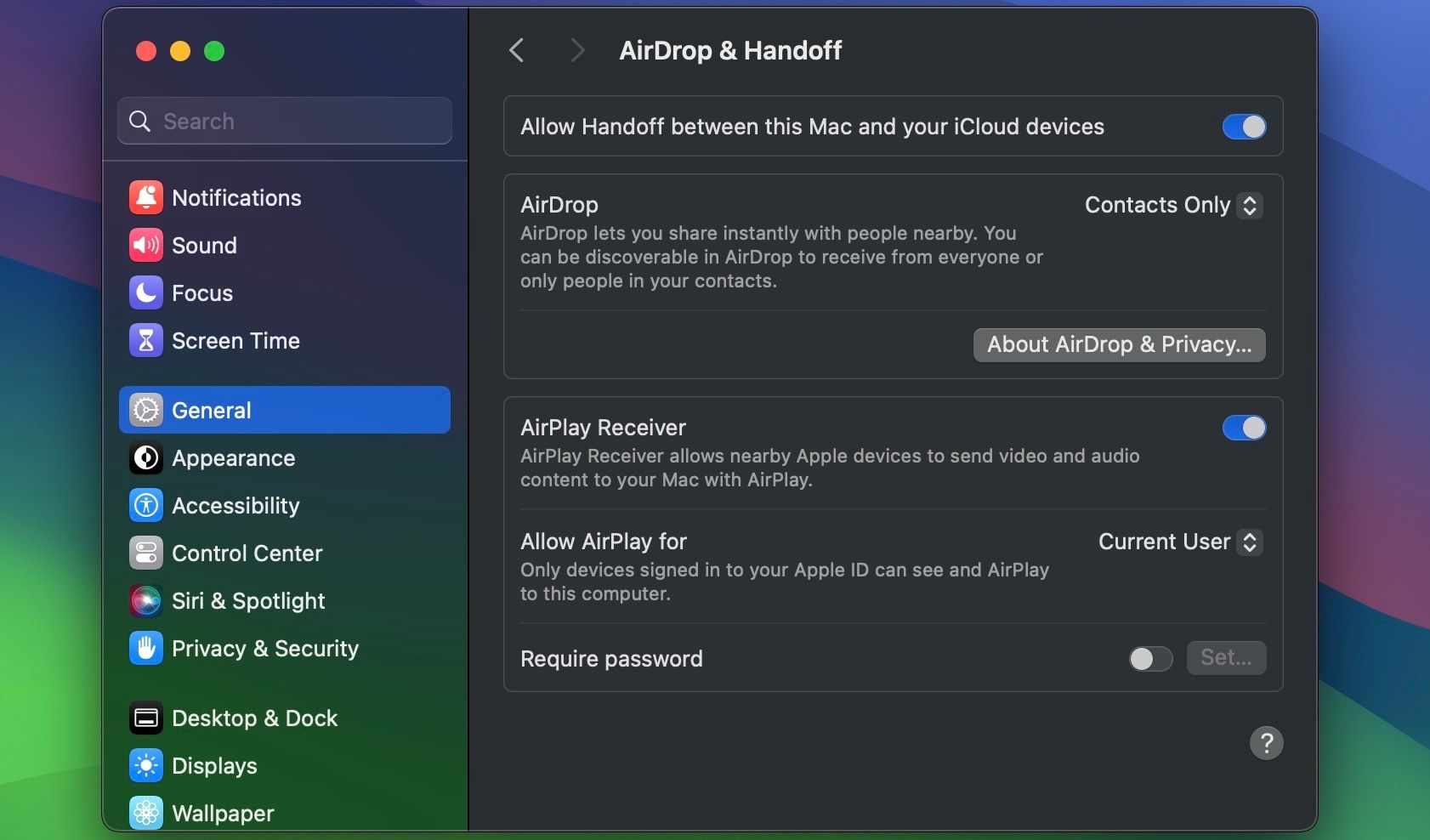Click About AirDrop & Privacy
1430x840 pixels.
tap(1118, 344)
